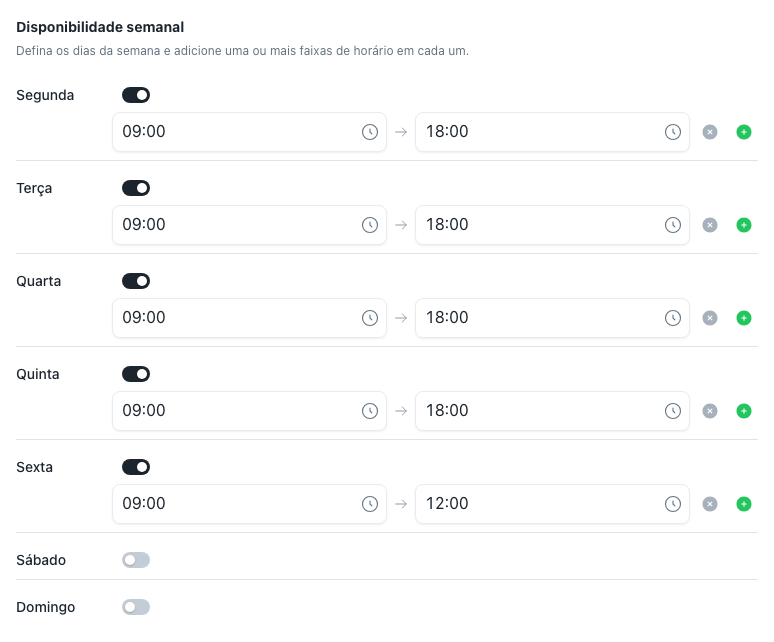Open Terça end time clock picker
The image size is (774, 642).
coord(673,225)
